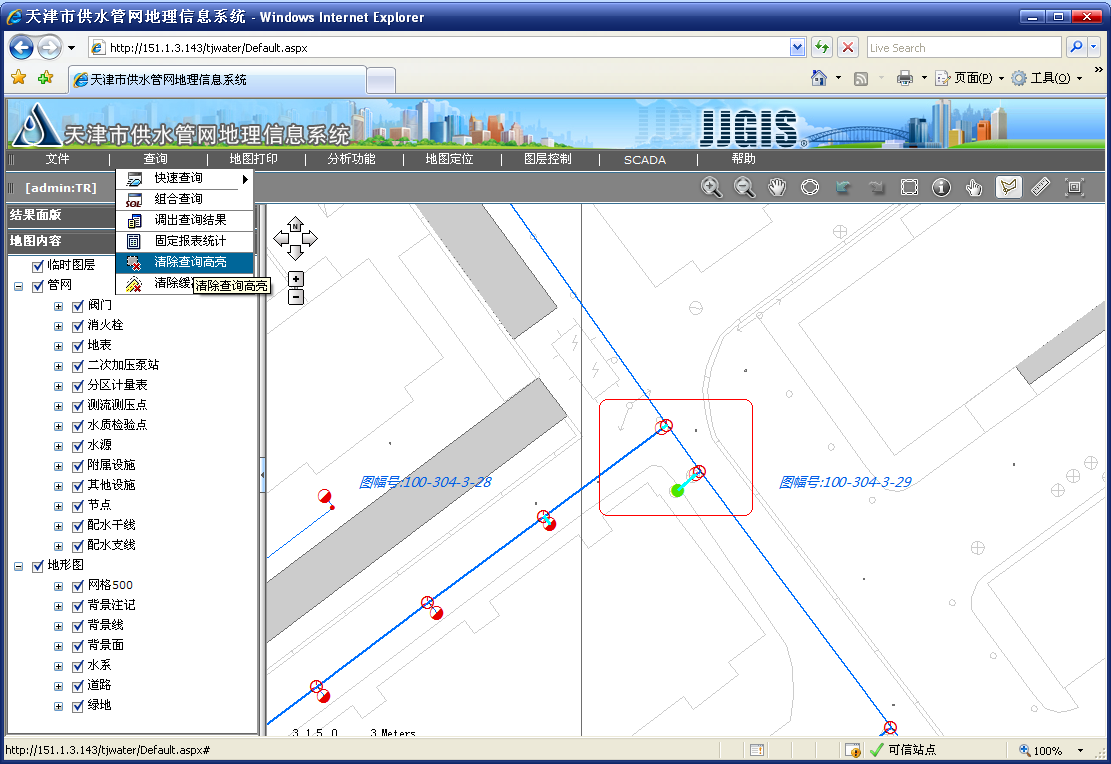Click the dashed rectangle select tool
The width and height of the screenshot is (1111, 764).
point(909,187)
